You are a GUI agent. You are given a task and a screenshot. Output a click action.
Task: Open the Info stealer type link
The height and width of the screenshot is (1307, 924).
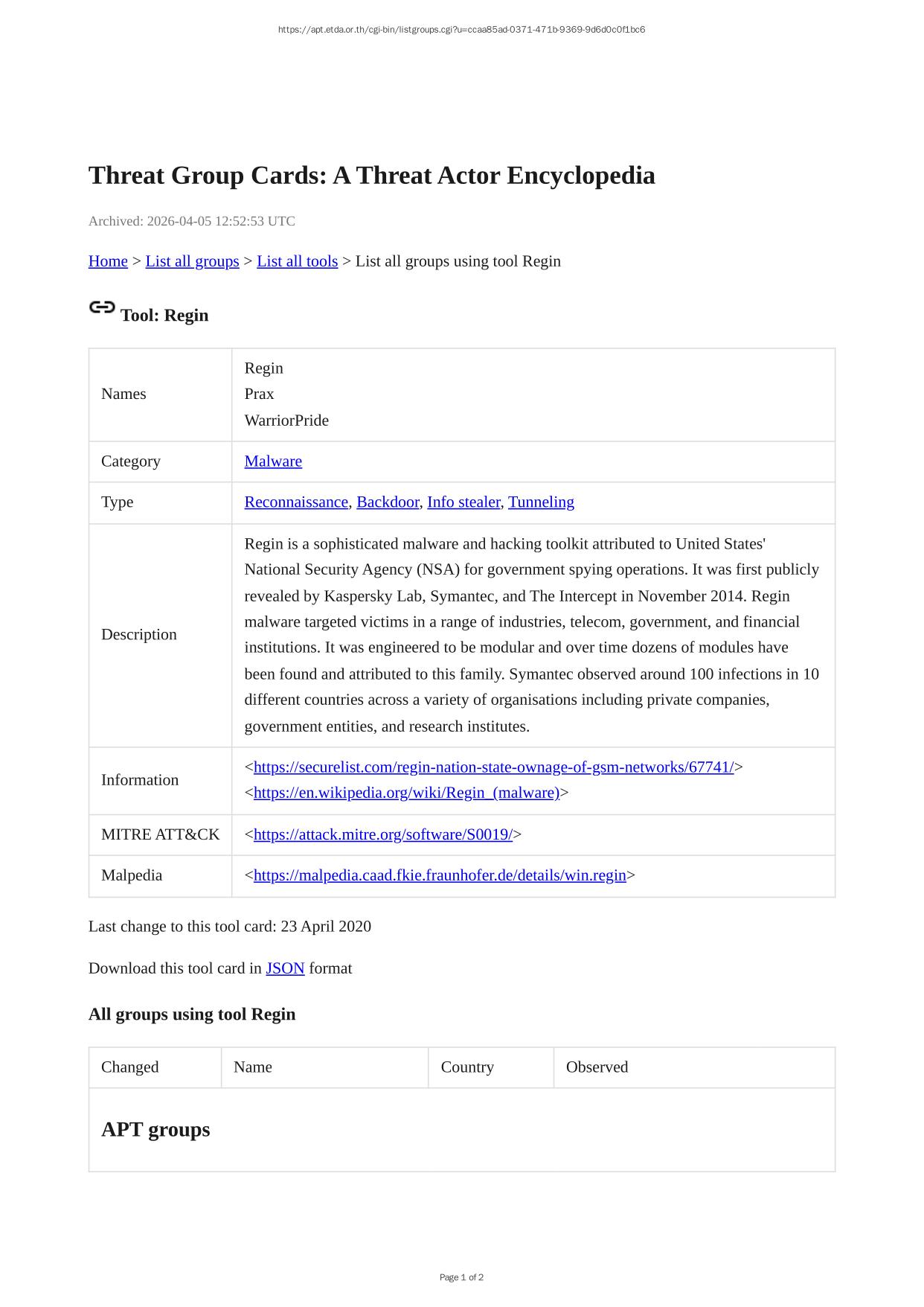pos(463,502)
